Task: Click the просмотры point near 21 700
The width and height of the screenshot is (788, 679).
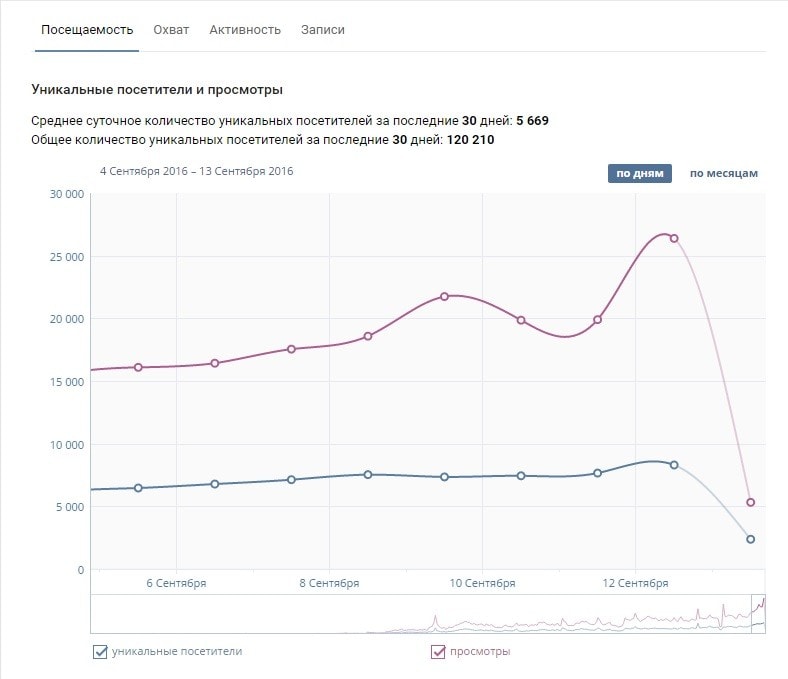Action: [445, 296]
